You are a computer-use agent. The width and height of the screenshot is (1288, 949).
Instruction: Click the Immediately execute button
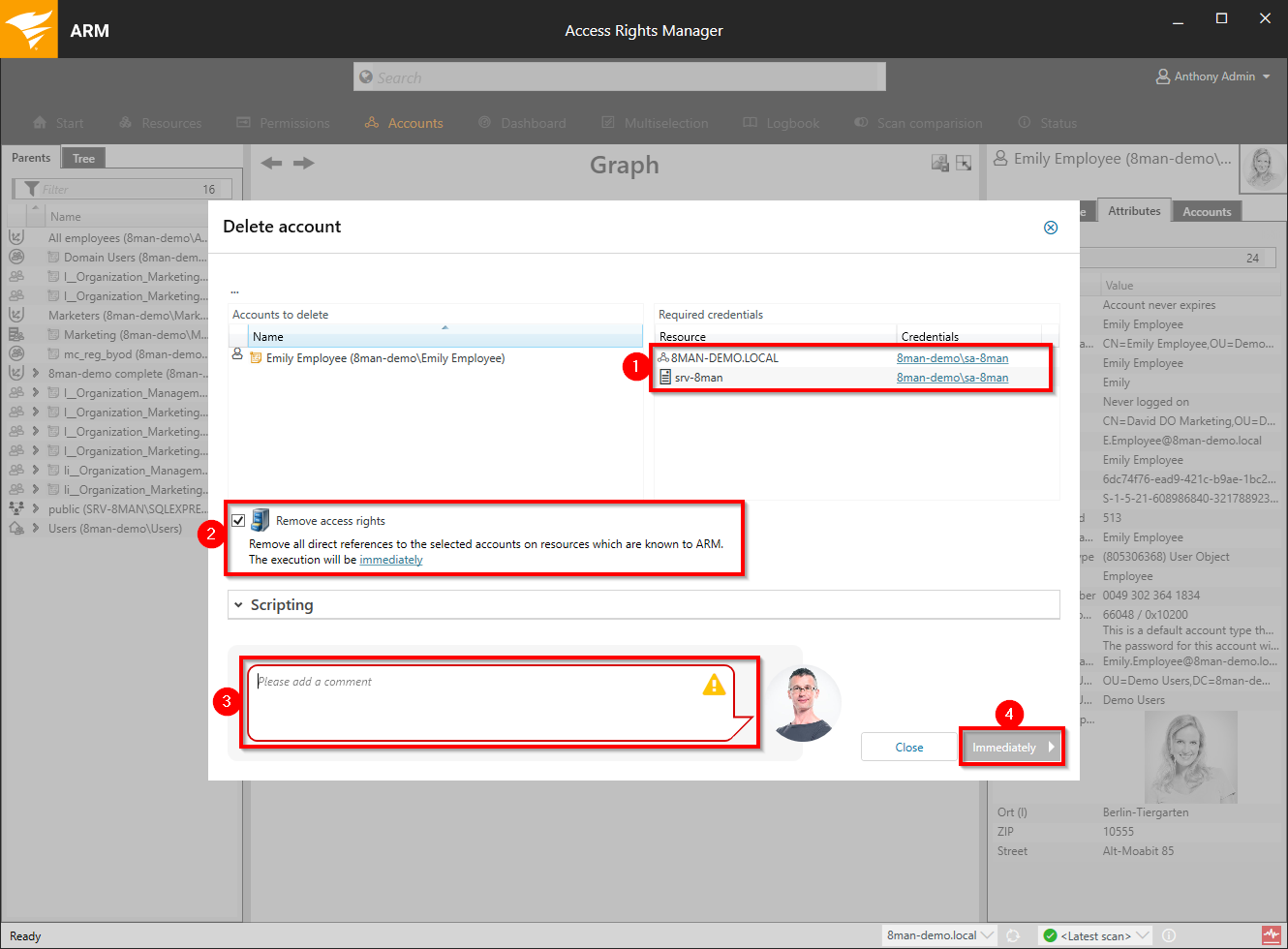1012,748
